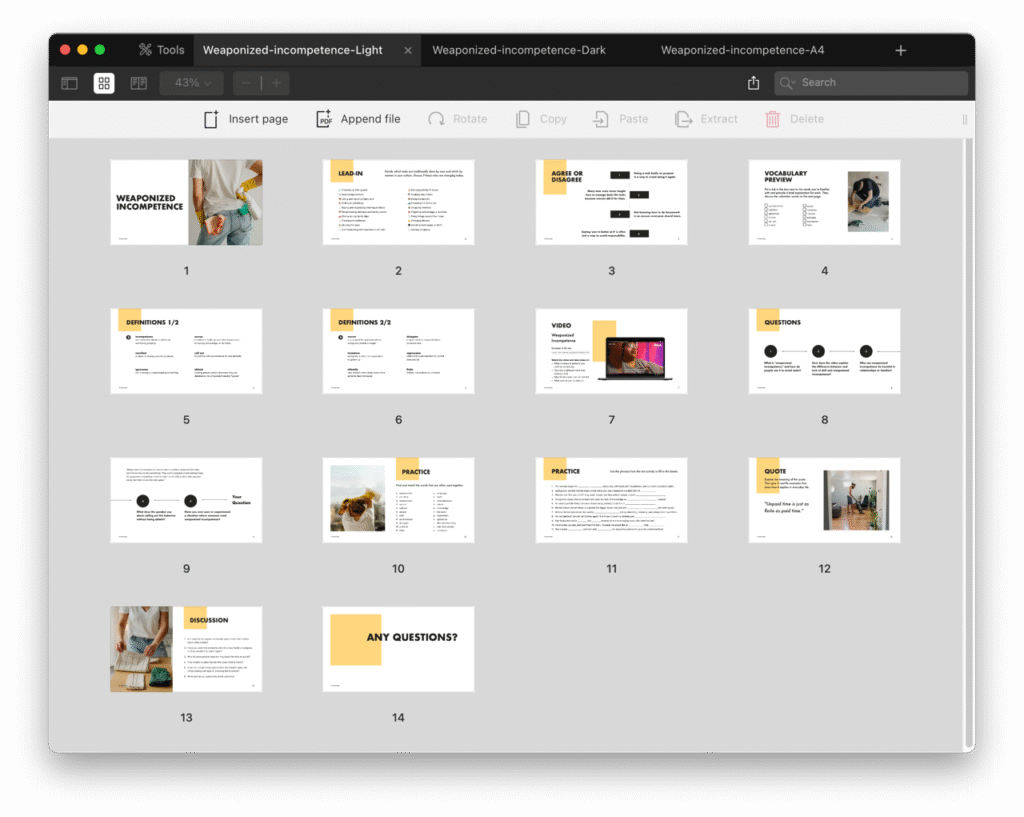Screen dimensions: 1024x817
Task: Toggle the page thumbnails grid view
Action: [x=104, y=83]
